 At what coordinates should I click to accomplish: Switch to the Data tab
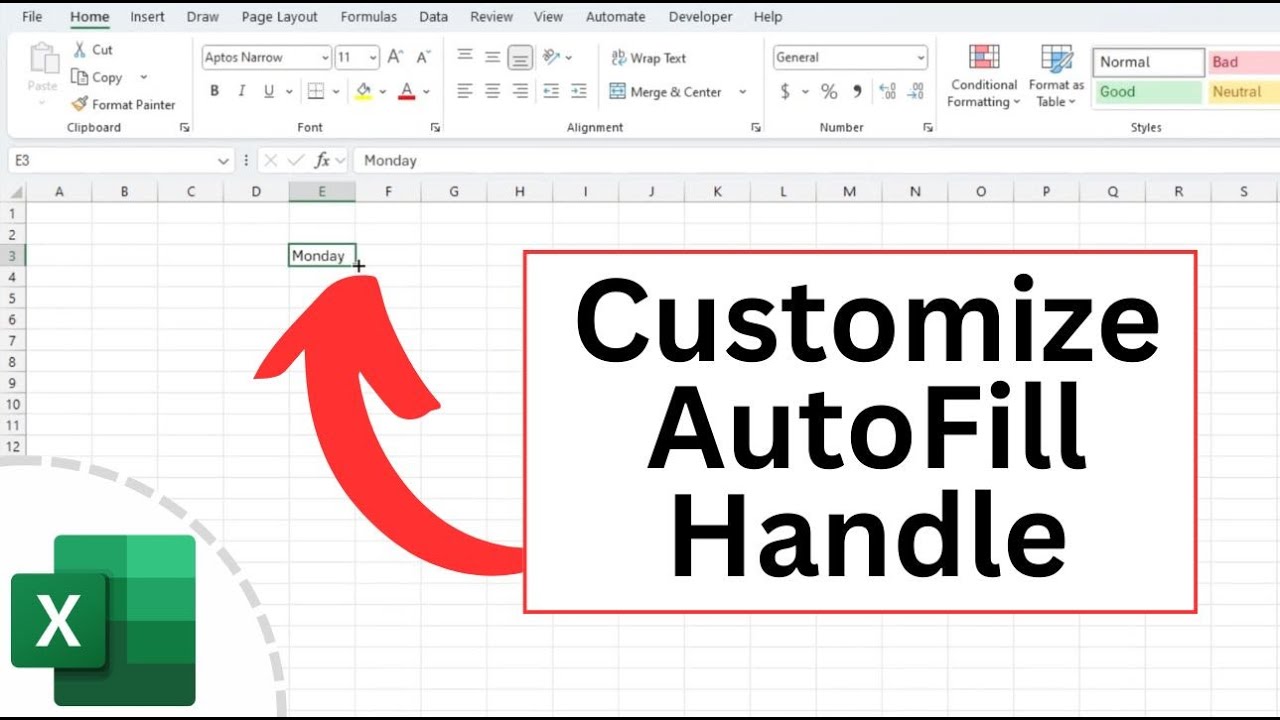point(433,17)
